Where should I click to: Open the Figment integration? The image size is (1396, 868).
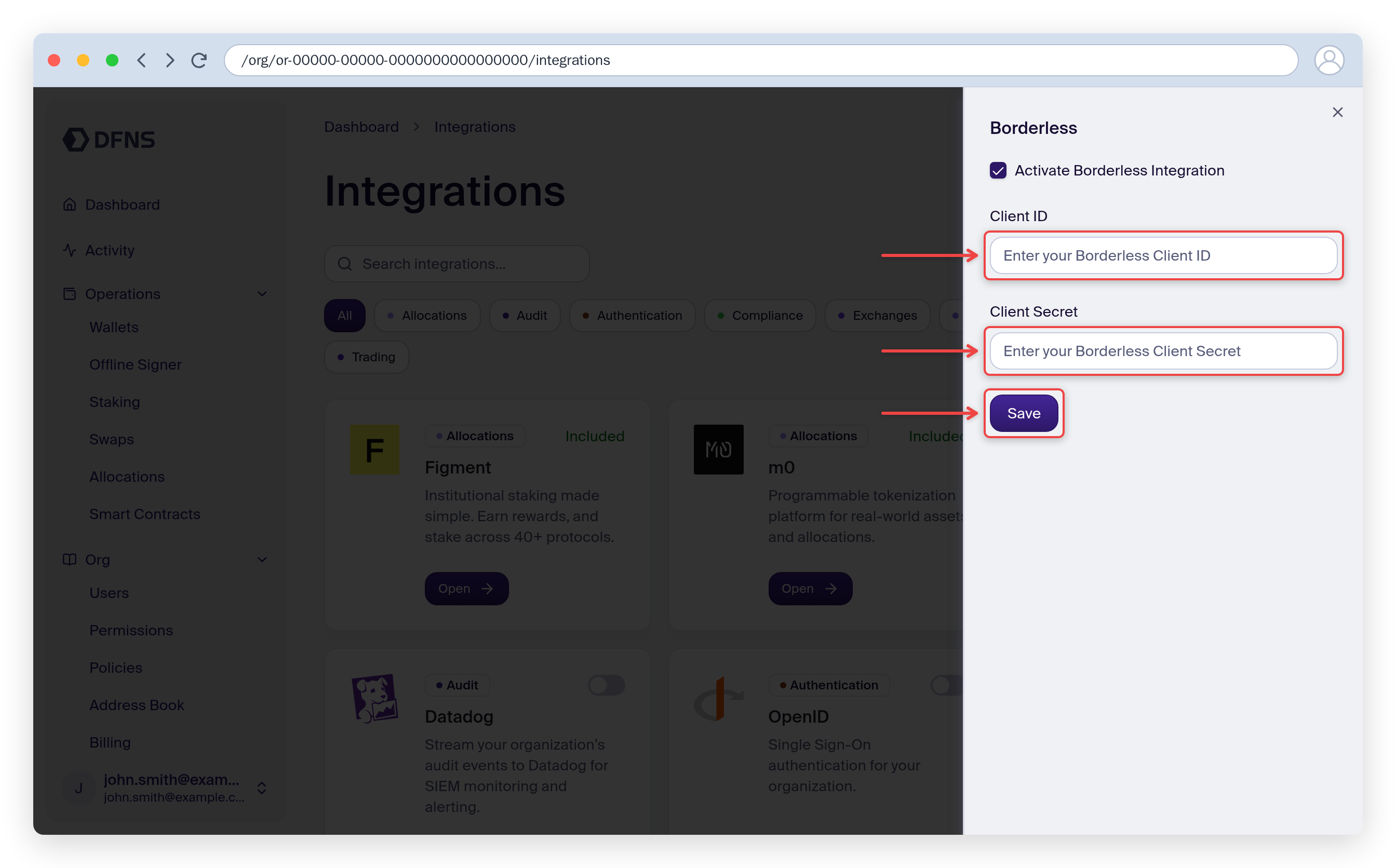point(466,588)
